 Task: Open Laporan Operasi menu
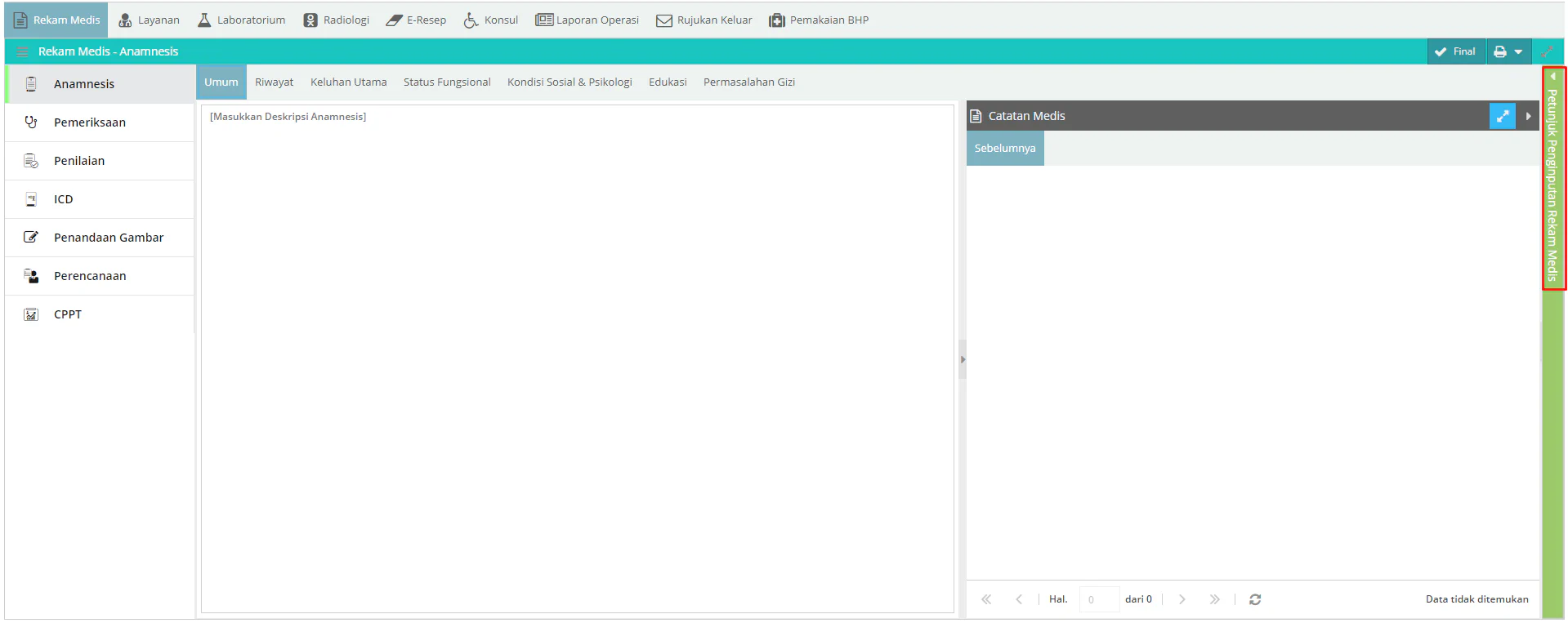(x=587, y=20)
